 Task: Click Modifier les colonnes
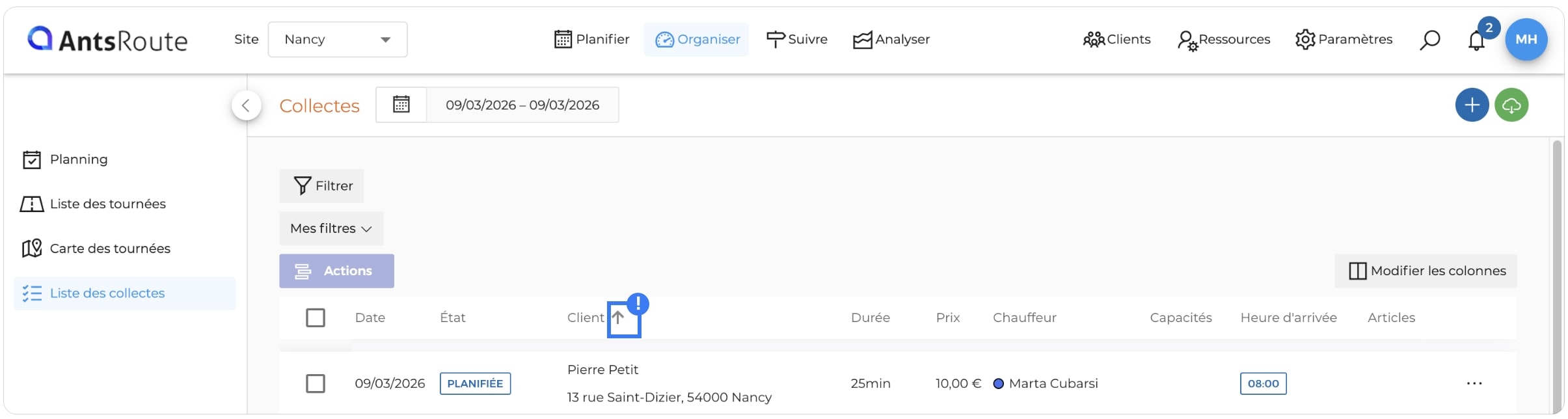(x=1426, y=271)
